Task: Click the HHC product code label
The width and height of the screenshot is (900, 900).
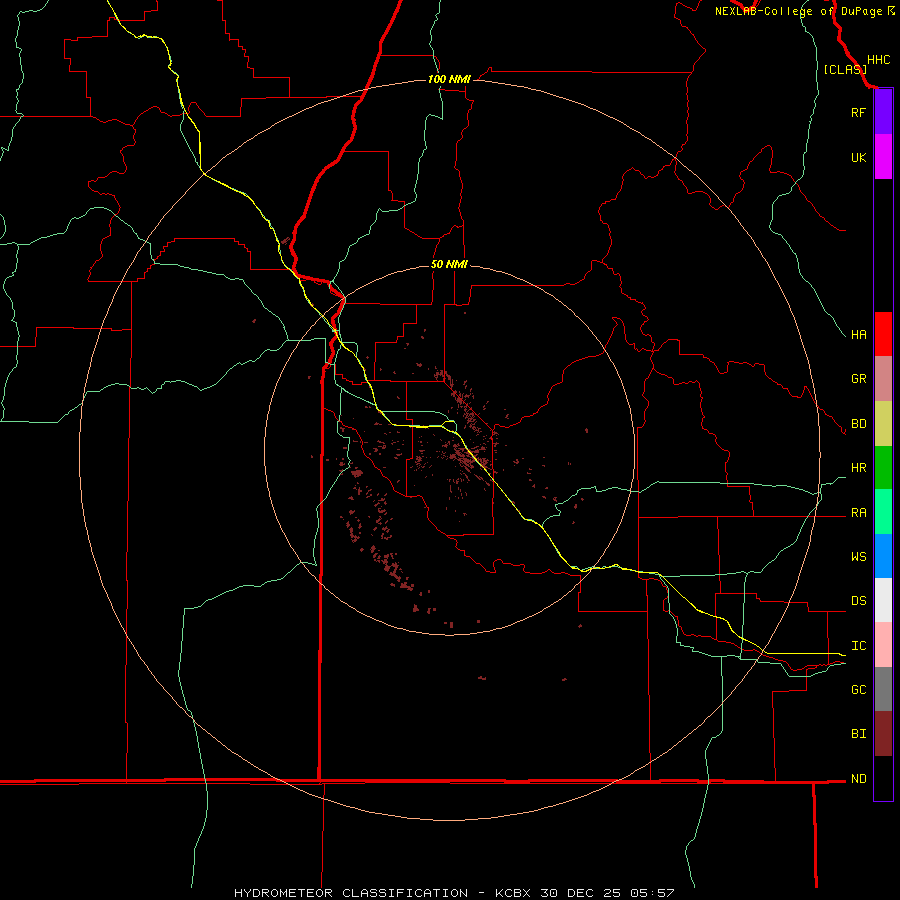Action: coord(878,60)
